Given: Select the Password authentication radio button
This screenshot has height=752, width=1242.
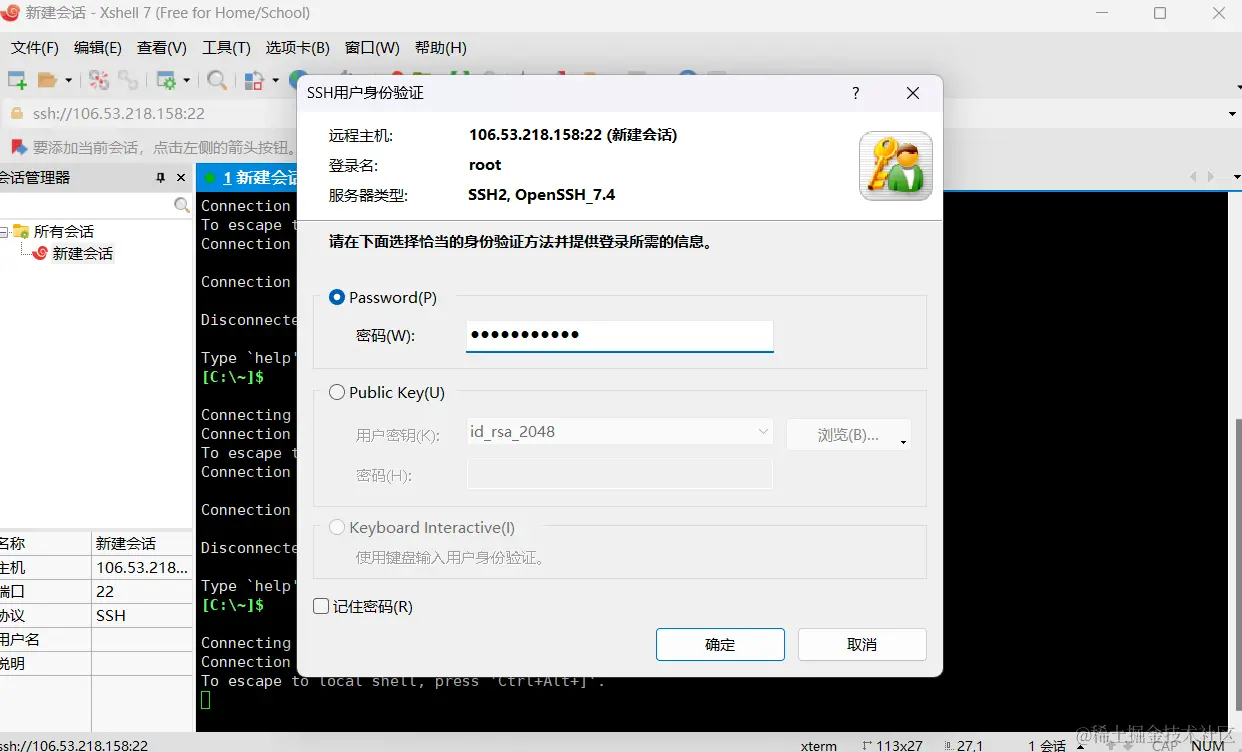Looking at the screenshot, I should click(337, 297).
